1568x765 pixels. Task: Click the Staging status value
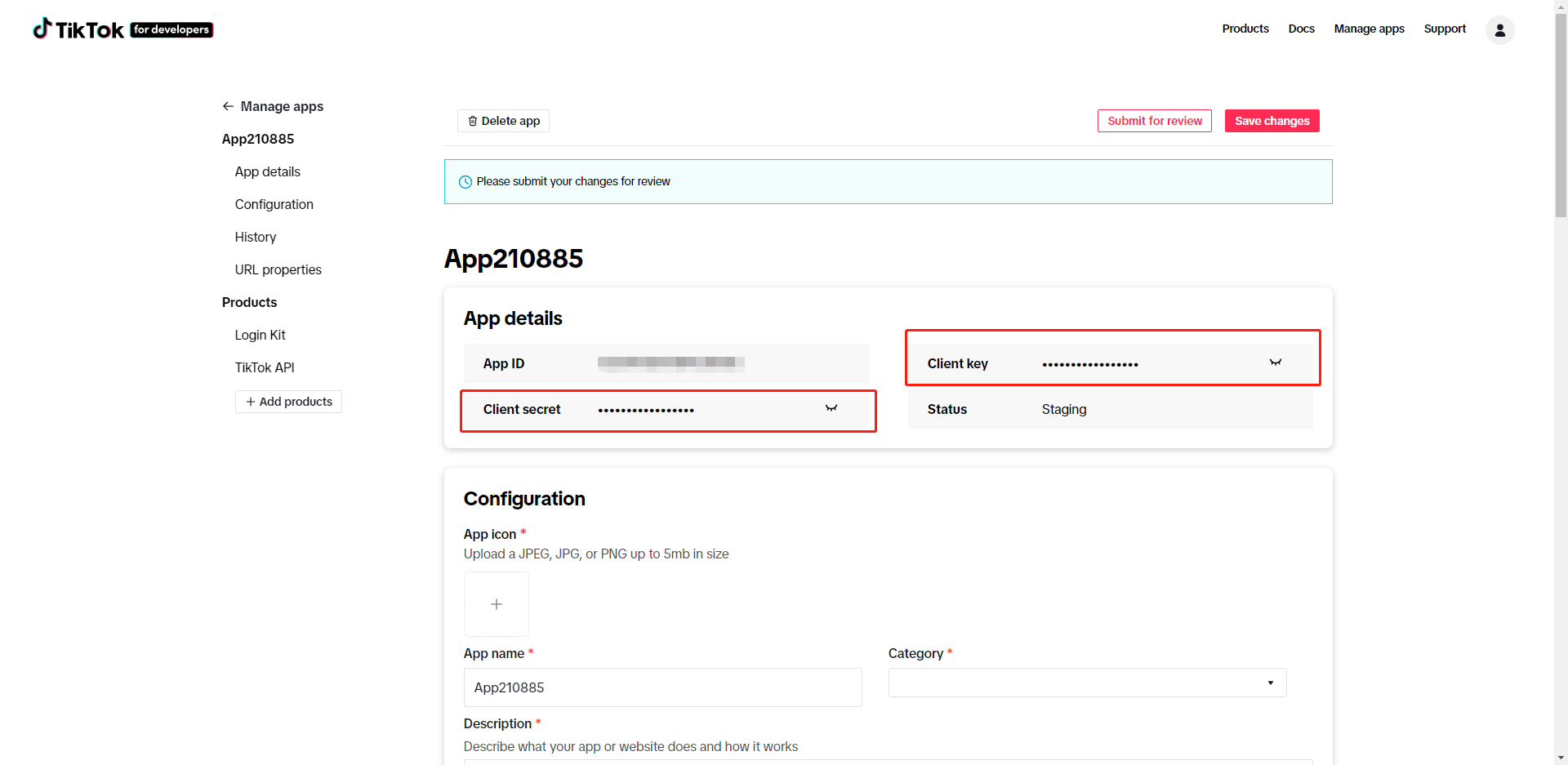tap(1063, 409)
